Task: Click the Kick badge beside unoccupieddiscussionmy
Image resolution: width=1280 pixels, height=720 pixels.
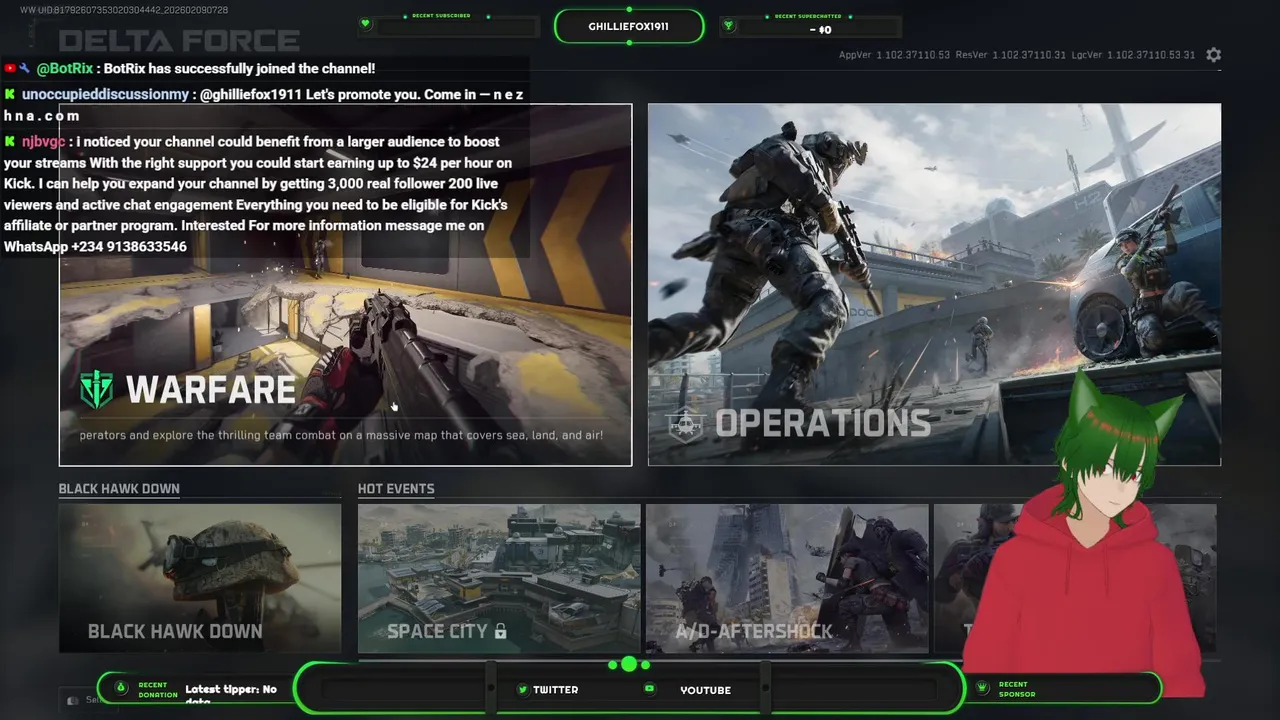Action: pos(10,94)
